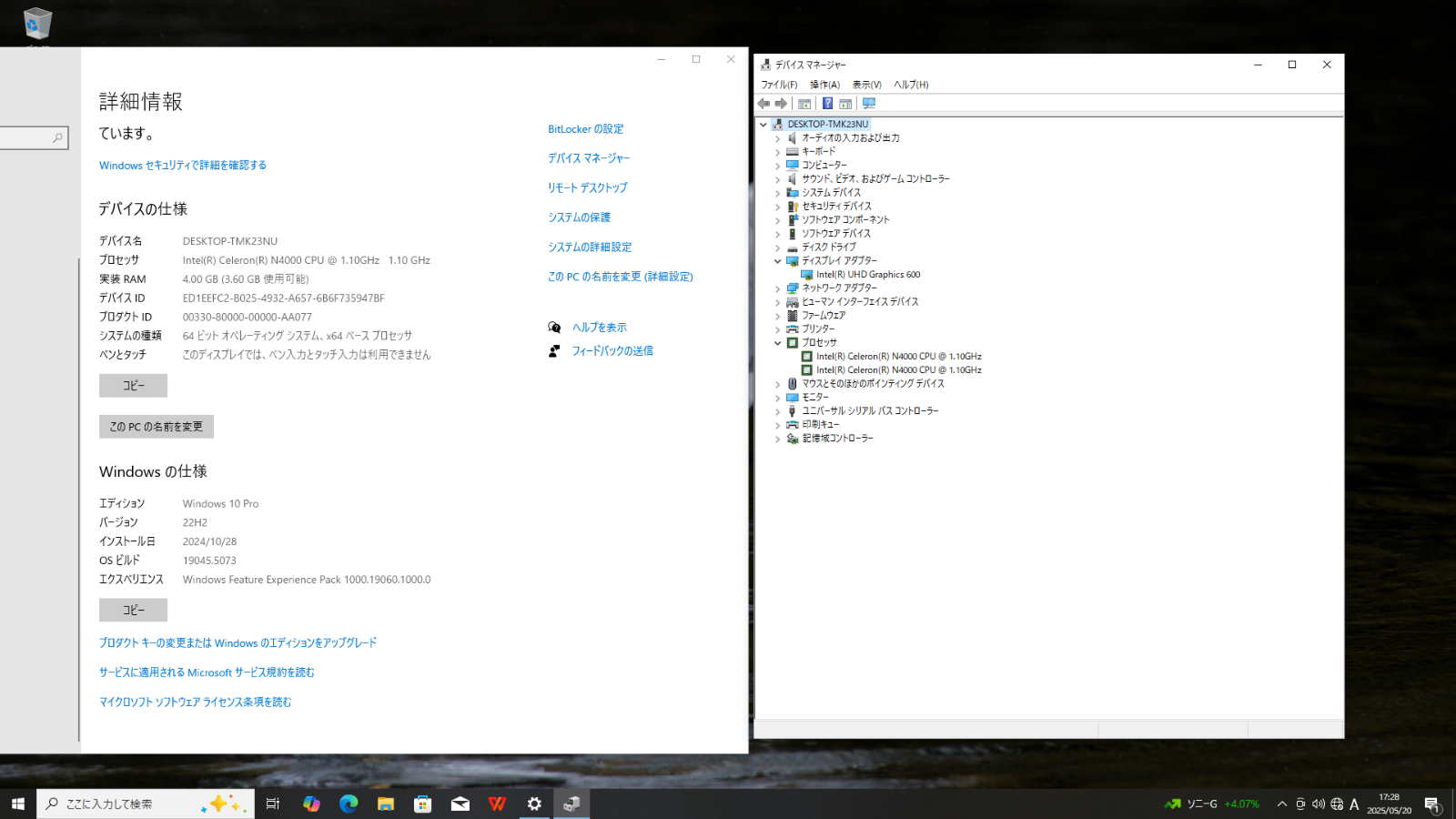The image size is (1456, 819).
Task: Open the ヘルプ(H) menu
Action: (911, 85)
